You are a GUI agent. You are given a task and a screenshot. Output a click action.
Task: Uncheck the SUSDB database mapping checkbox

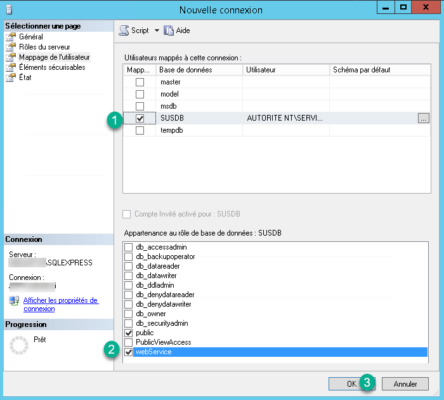coord(140,118)
